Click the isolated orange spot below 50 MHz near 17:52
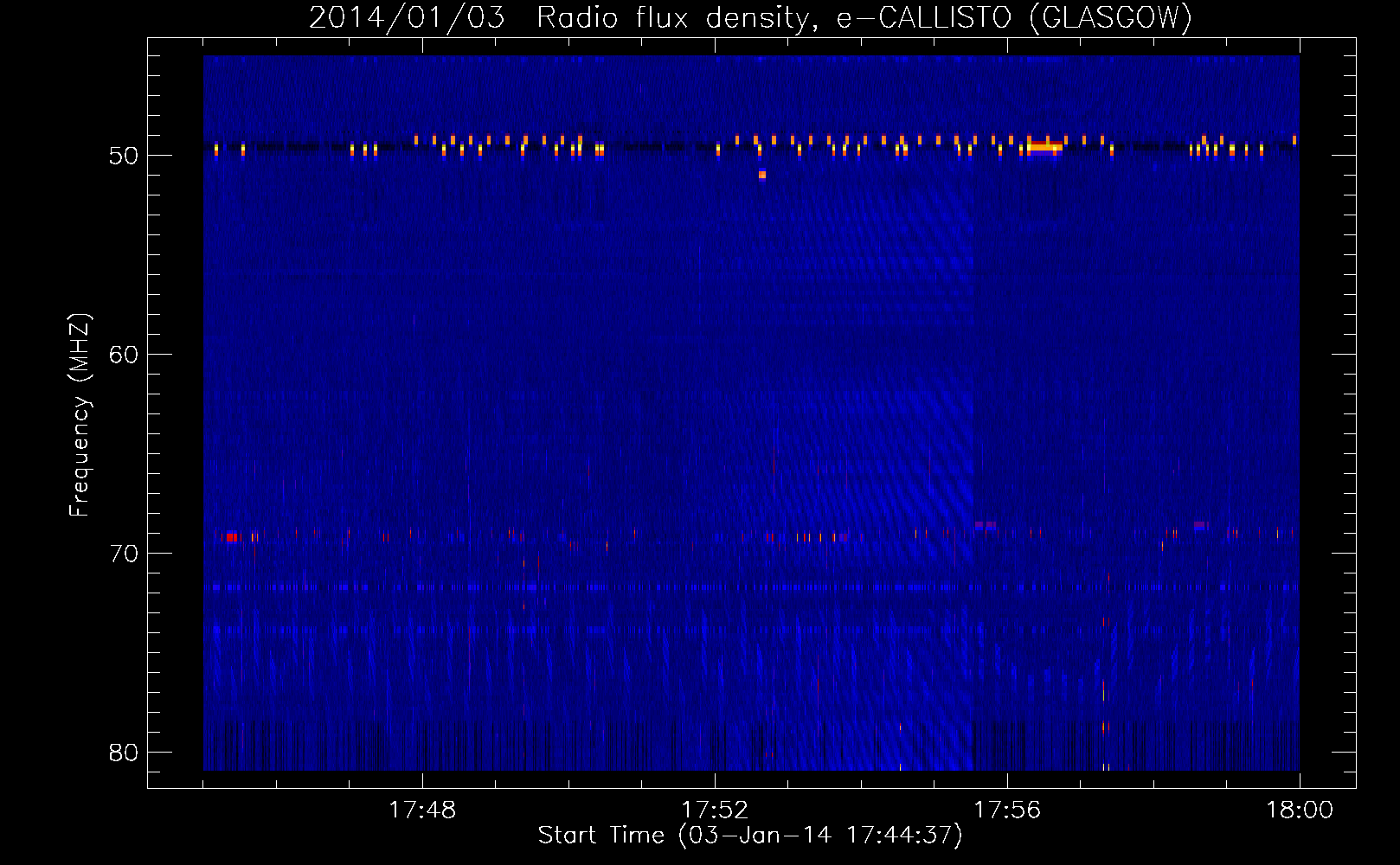 click(x=762, y=175)
